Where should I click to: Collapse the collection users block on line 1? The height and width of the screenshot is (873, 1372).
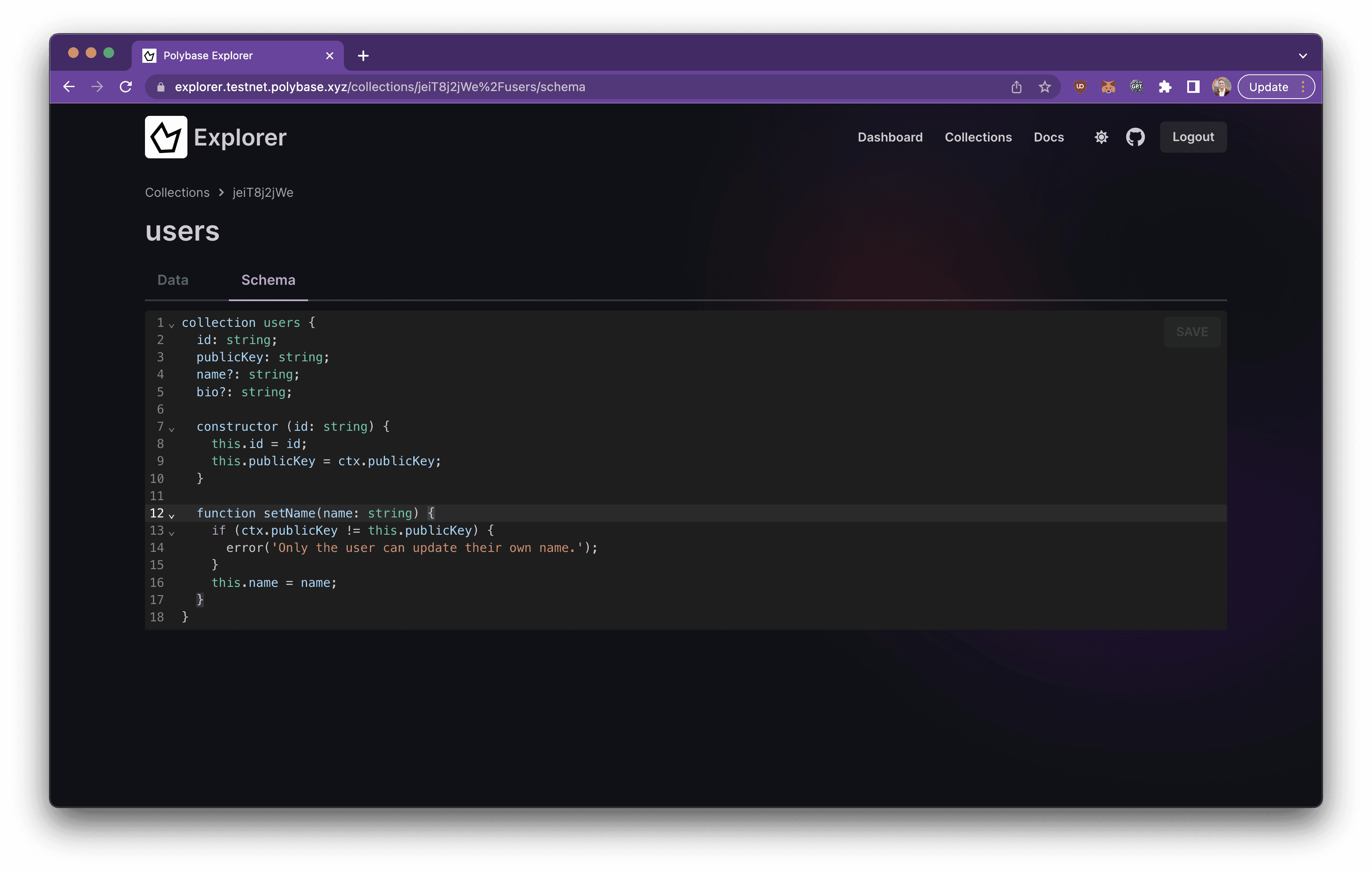pos(171,325)
